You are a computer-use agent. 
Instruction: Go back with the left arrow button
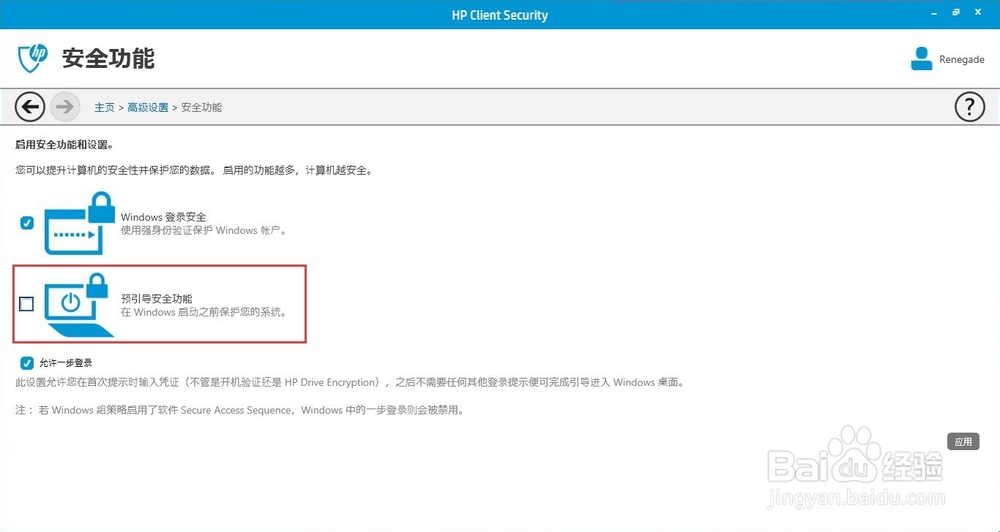[x=30, y=107]
